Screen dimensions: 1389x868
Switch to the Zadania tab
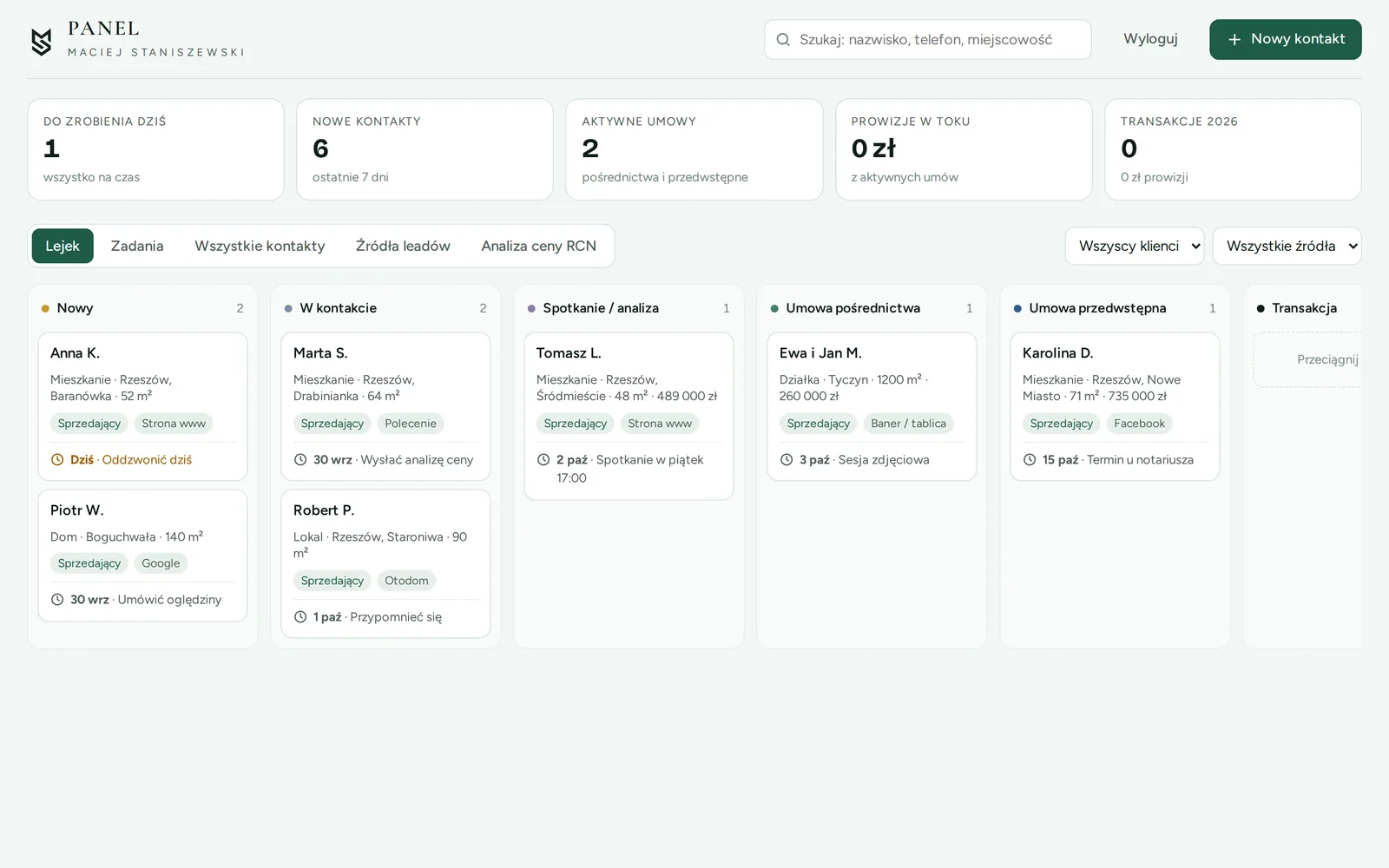(137, 246)
